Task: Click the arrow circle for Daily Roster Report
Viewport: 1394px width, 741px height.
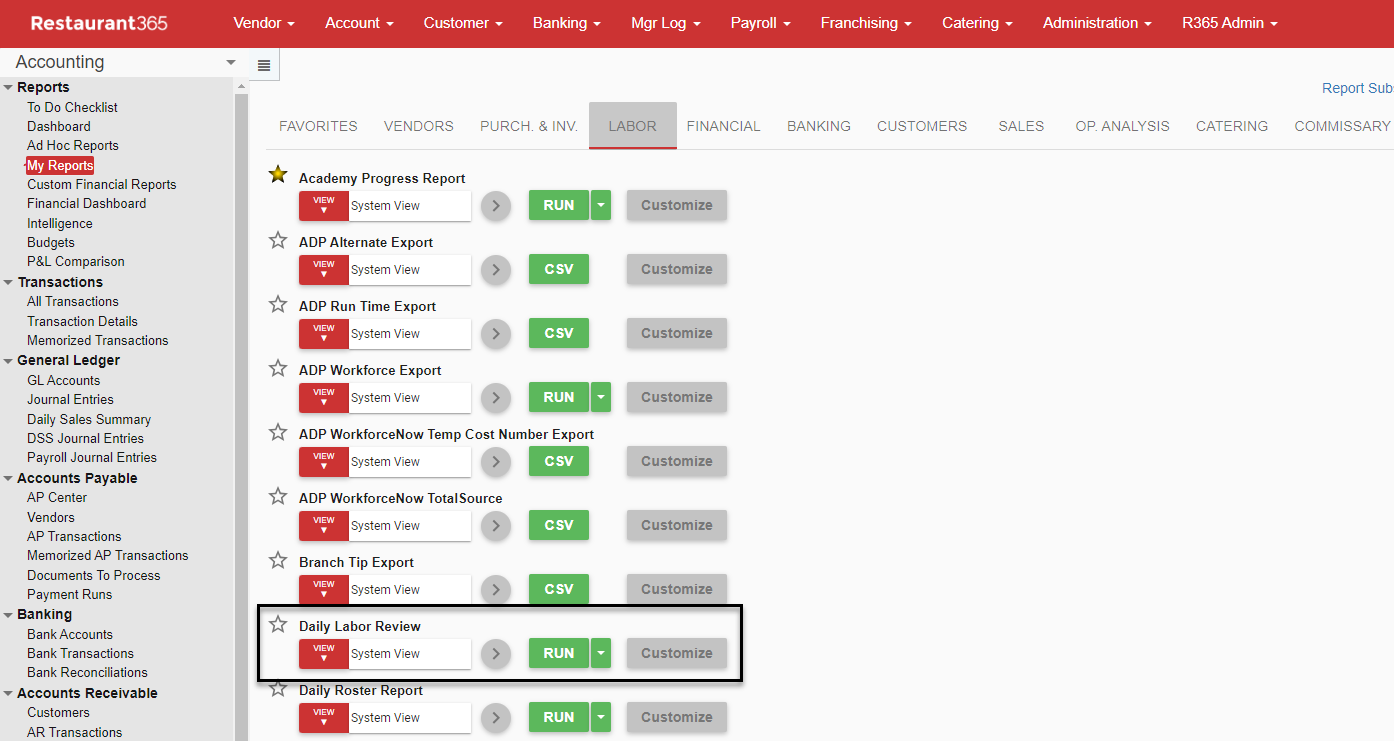Action: pos(496,718)
